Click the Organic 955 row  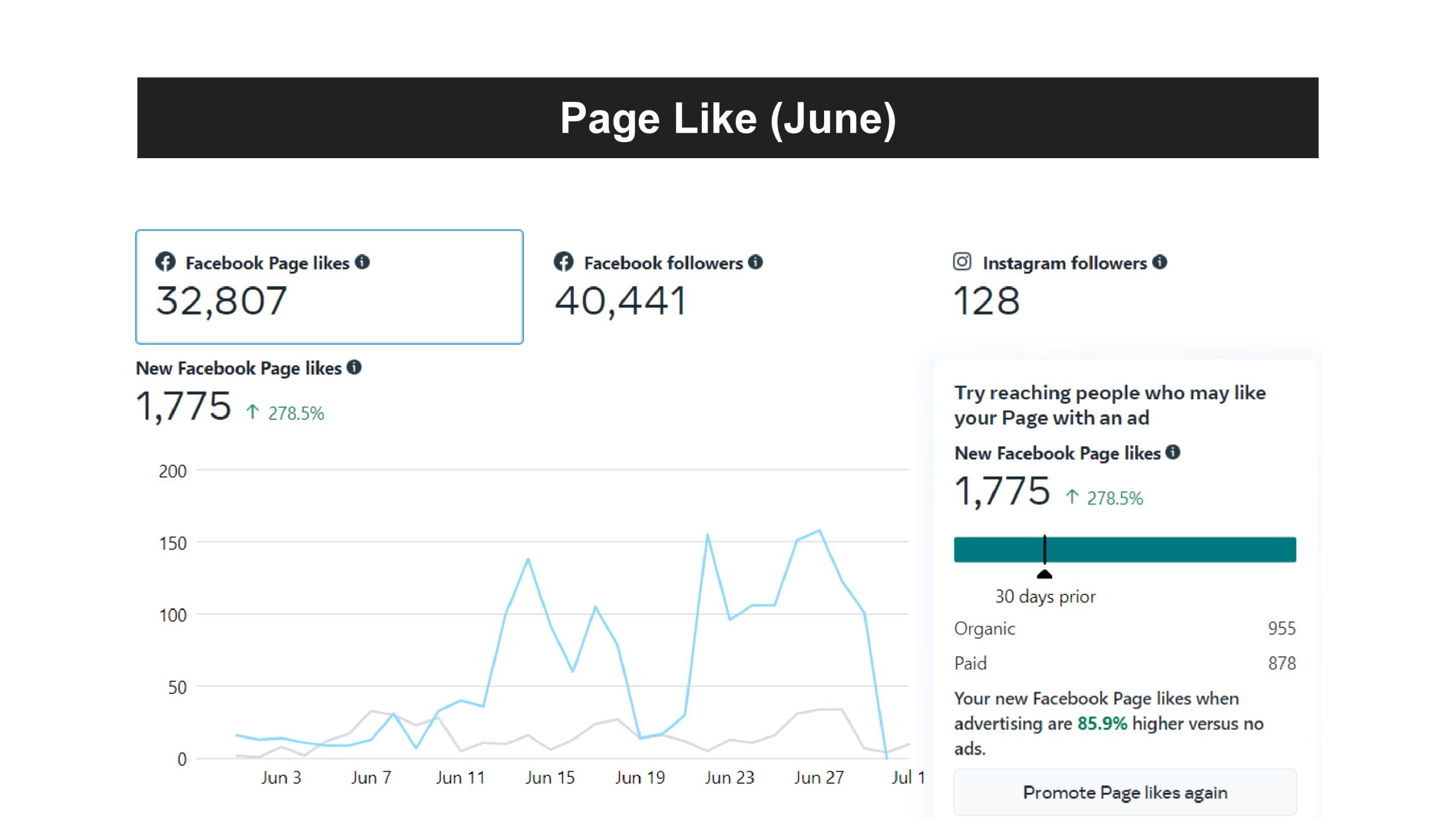coord(1125,628)
